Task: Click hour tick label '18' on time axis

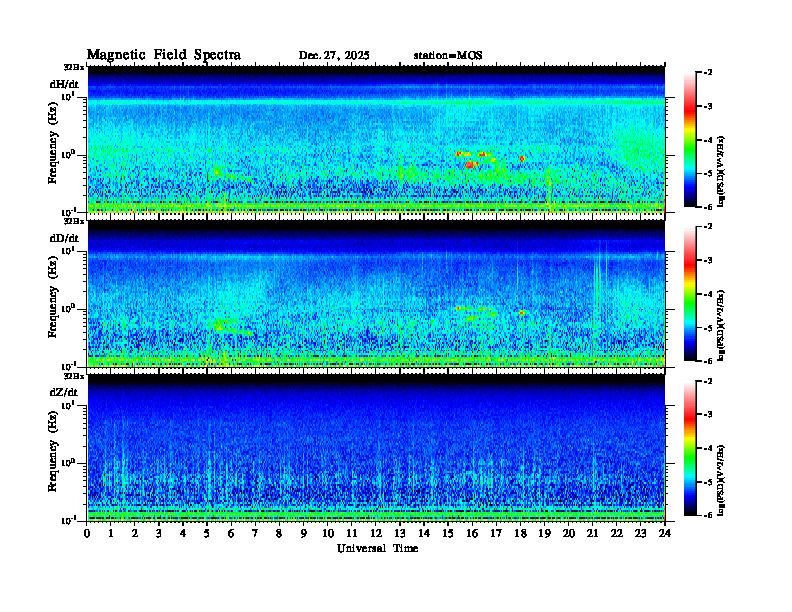Action: 520,534
